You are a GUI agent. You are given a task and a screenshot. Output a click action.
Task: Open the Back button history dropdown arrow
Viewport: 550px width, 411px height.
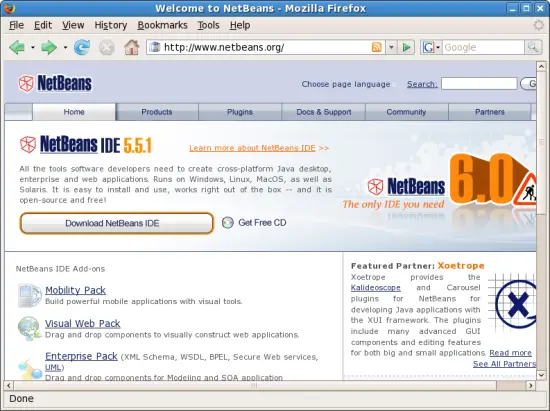coord(33,47)
